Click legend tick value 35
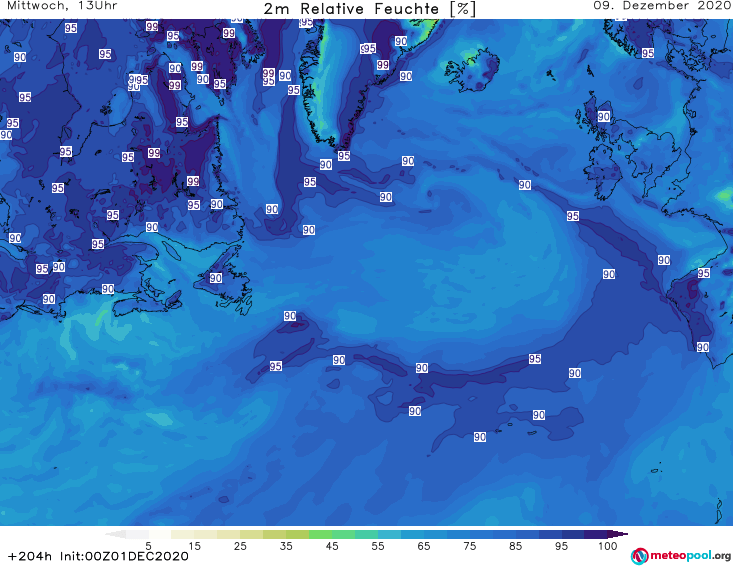 coord(286,546)
